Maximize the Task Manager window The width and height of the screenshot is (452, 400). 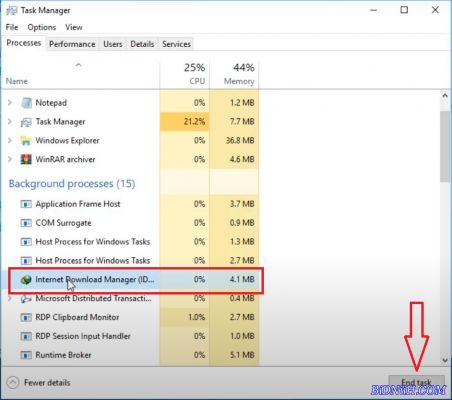(404, 10)
